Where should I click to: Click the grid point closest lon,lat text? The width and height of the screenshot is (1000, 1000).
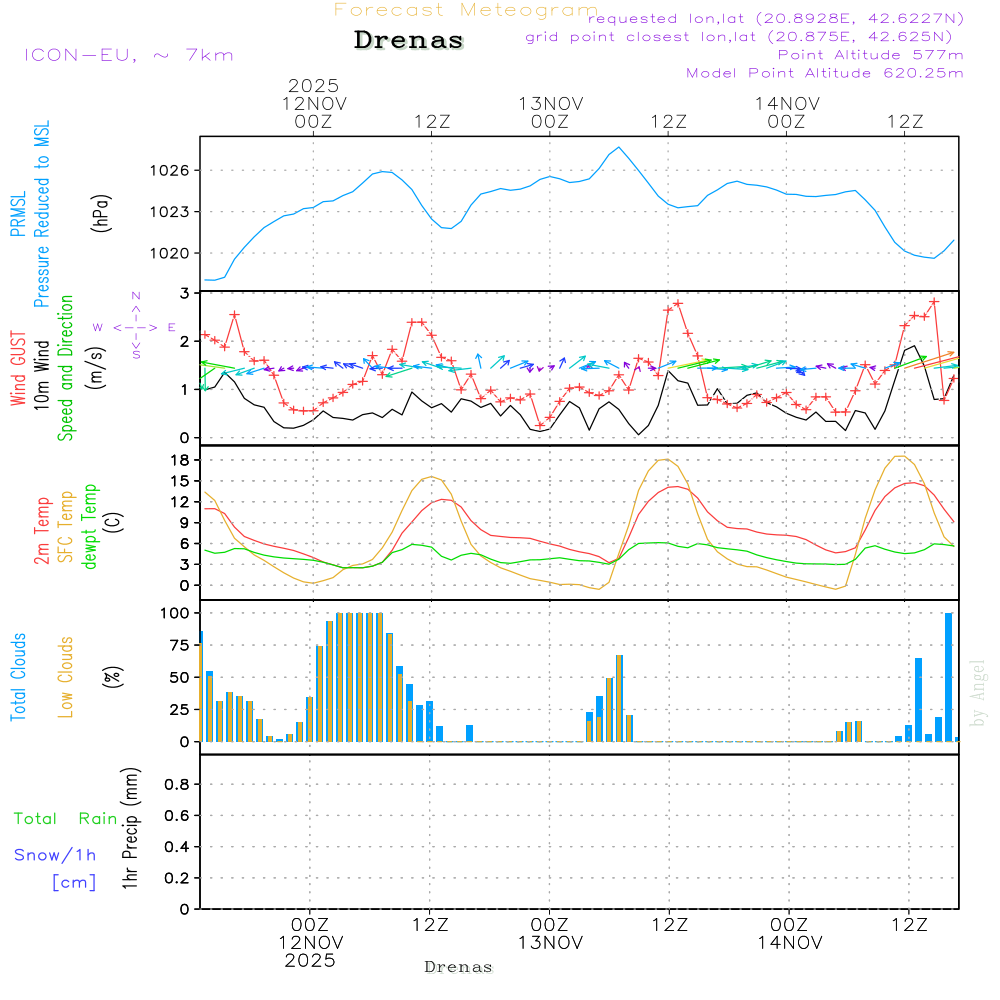tap(745, 37)
